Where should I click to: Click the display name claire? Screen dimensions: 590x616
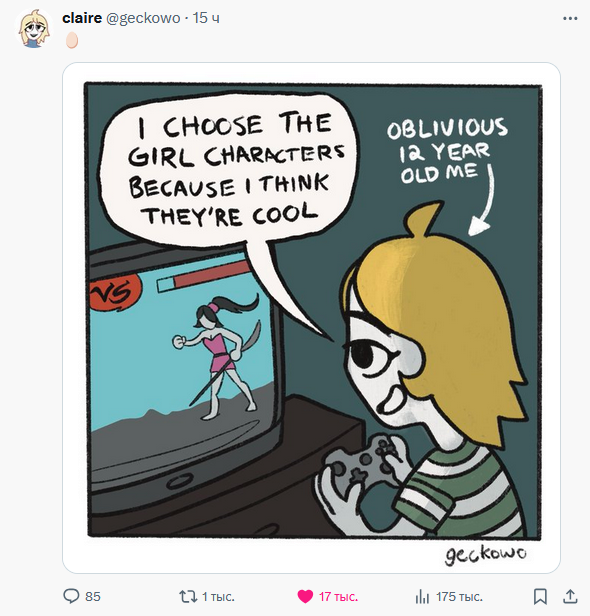(x=82, y=18)
